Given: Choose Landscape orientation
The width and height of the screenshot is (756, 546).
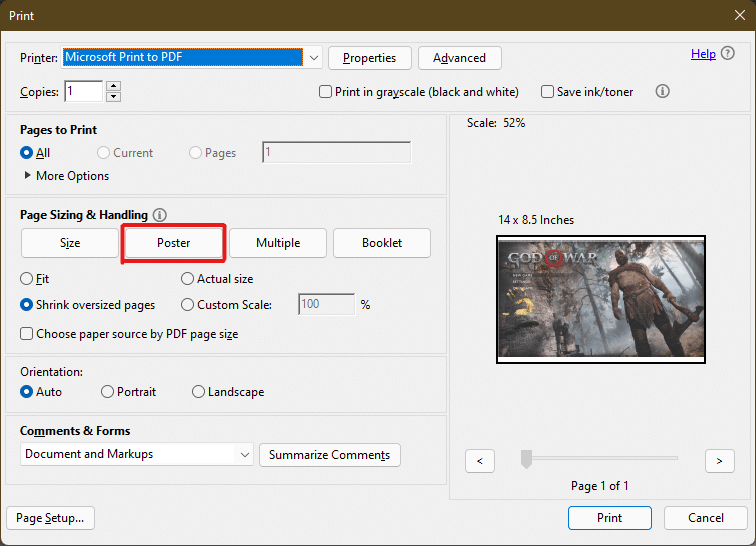Looking at the screenshot, I should coord(198,392).
